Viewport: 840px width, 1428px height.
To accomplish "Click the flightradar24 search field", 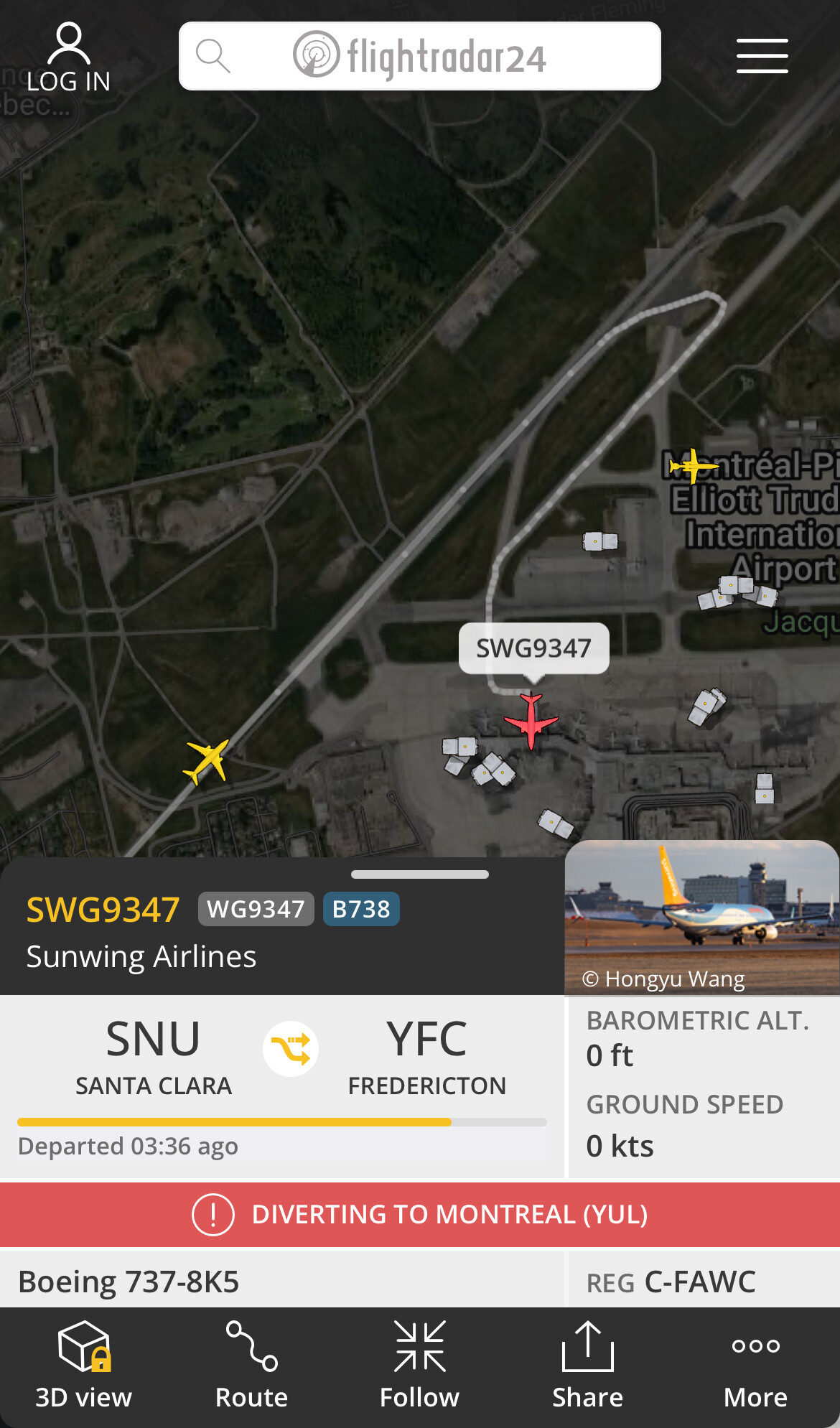I will pyautogui.click(x=420, y=56).
